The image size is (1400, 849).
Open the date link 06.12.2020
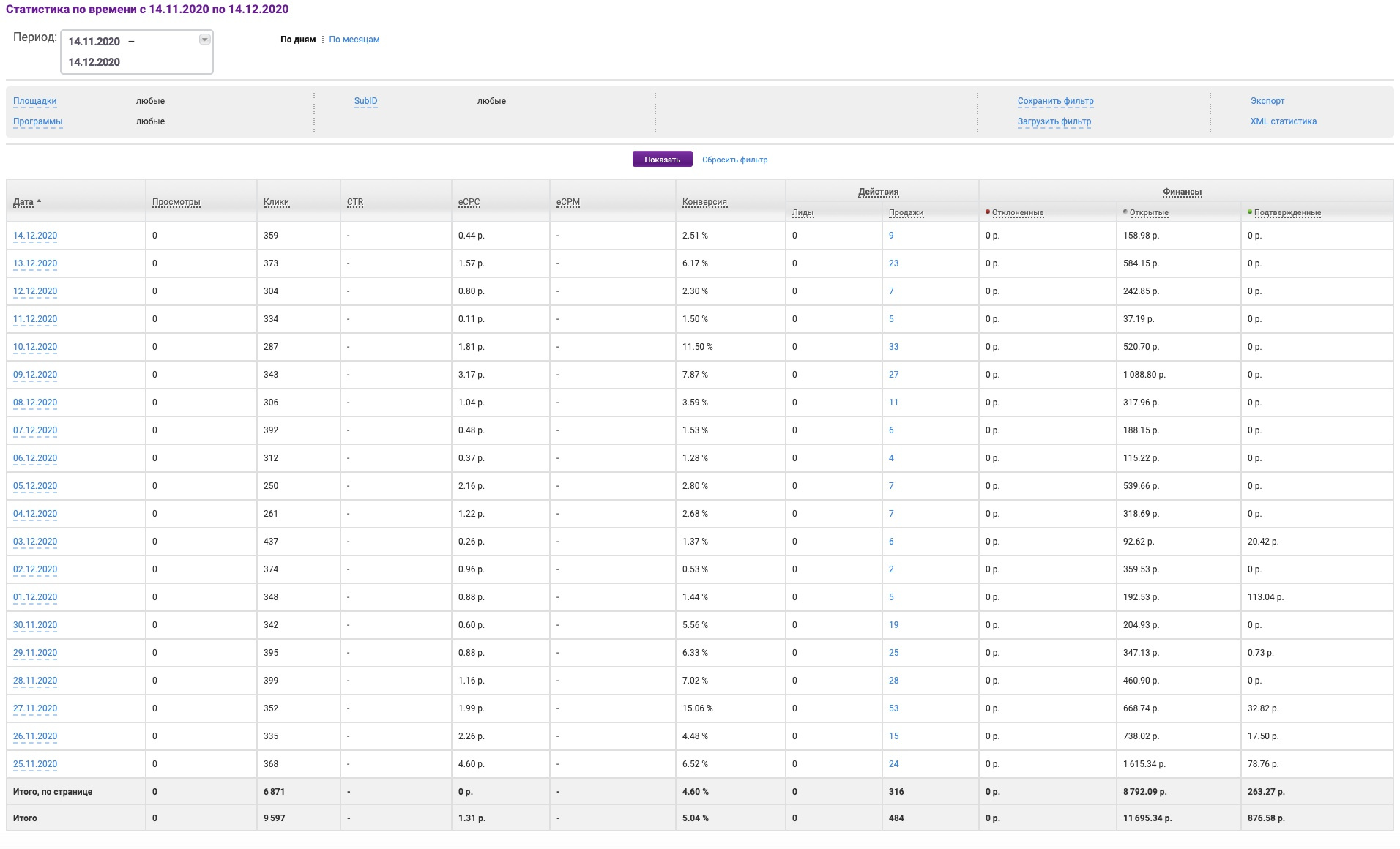coord(35,458)
